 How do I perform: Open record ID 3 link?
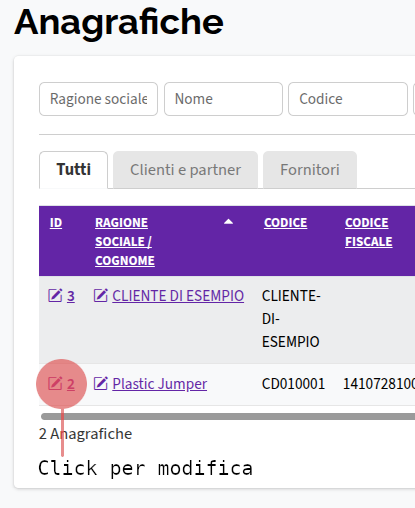(x=71, y=296)
